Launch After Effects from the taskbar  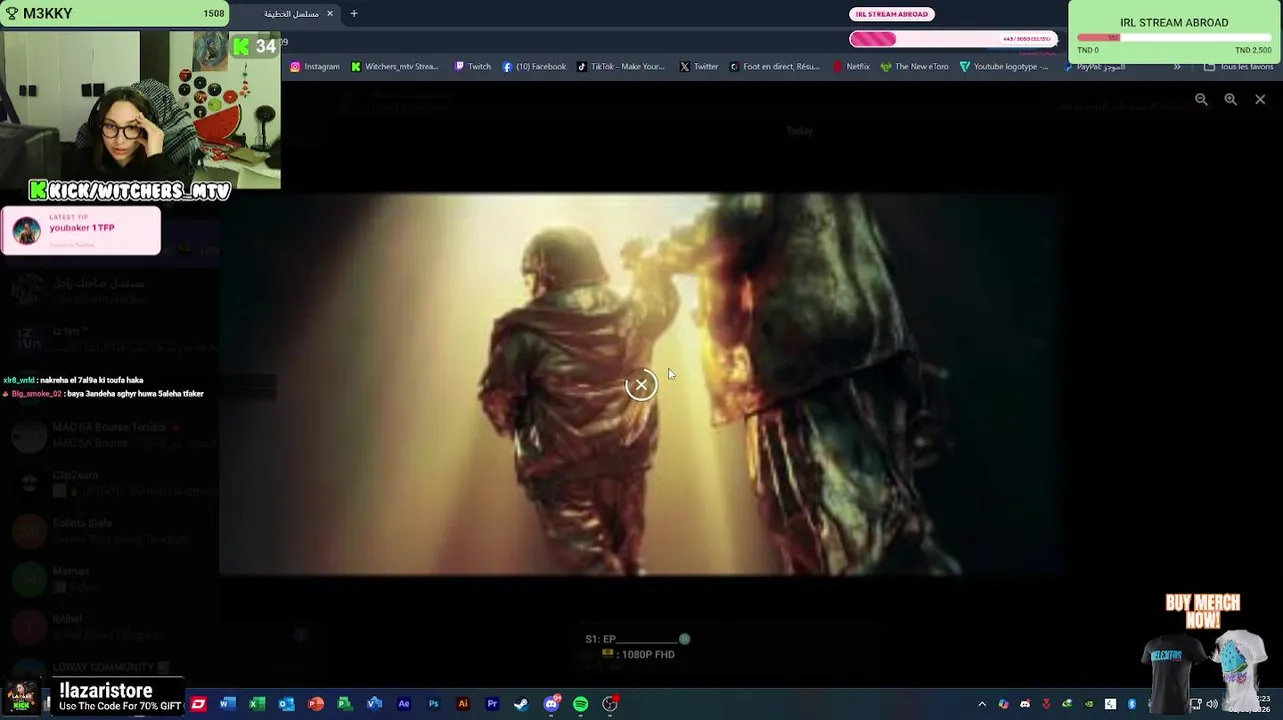coord(404,704)
